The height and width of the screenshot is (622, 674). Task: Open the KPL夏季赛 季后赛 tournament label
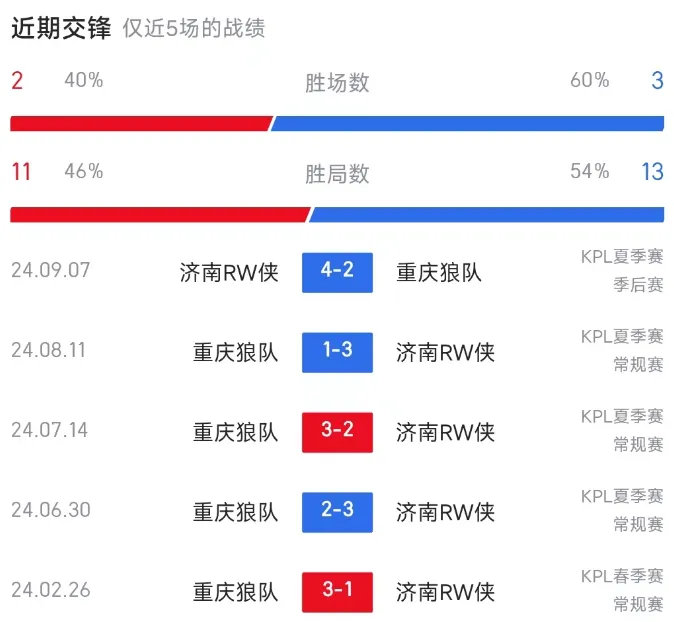[622, 271]
